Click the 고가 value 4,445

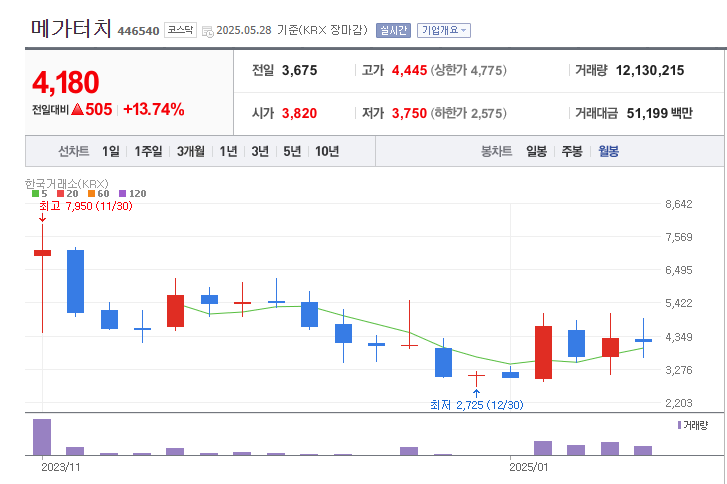pyautogui.click(x=409, y=70)
